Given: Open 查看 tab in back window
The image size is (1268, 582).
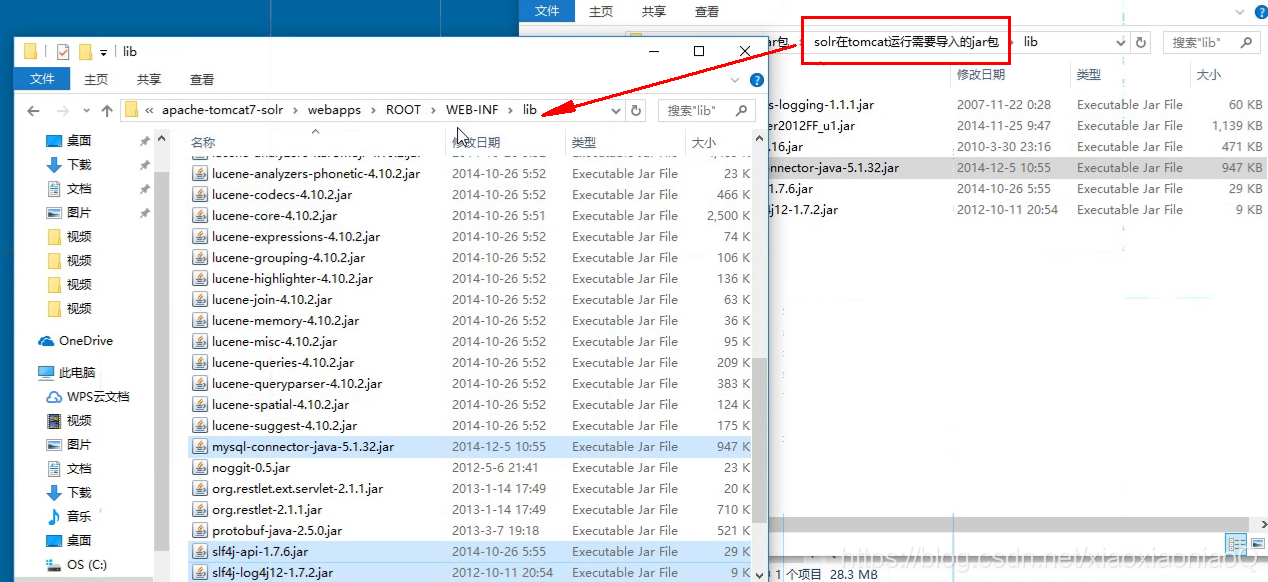Looking at the screenshot, I should coord(707,12).
